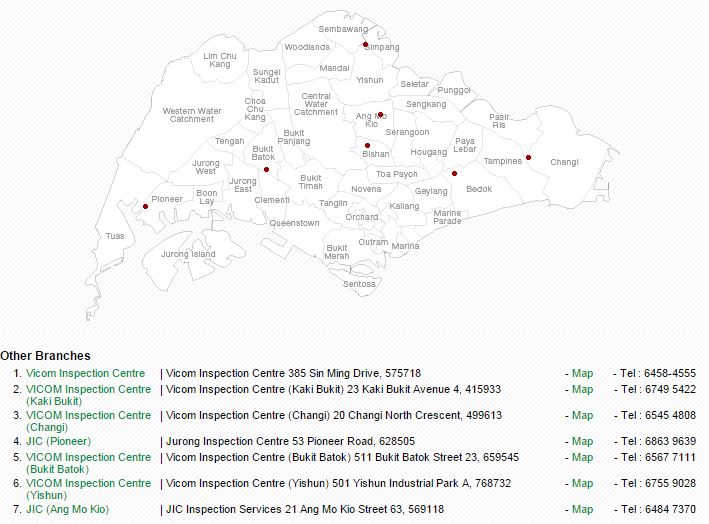Click the JIC Inspection Services address text
Viewport: 709px width, 524px height.
[305, 509]
